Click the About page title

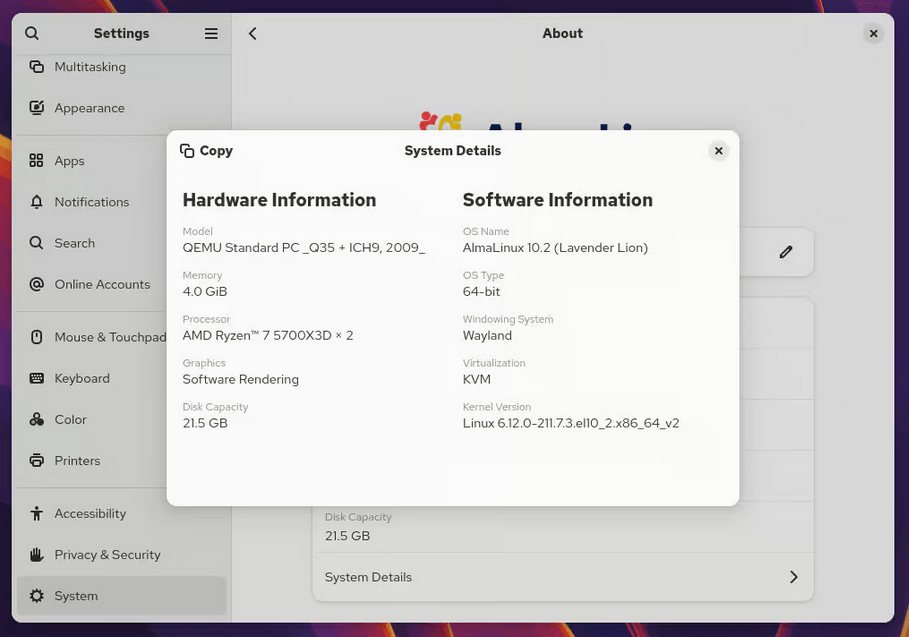click(562, 34)
